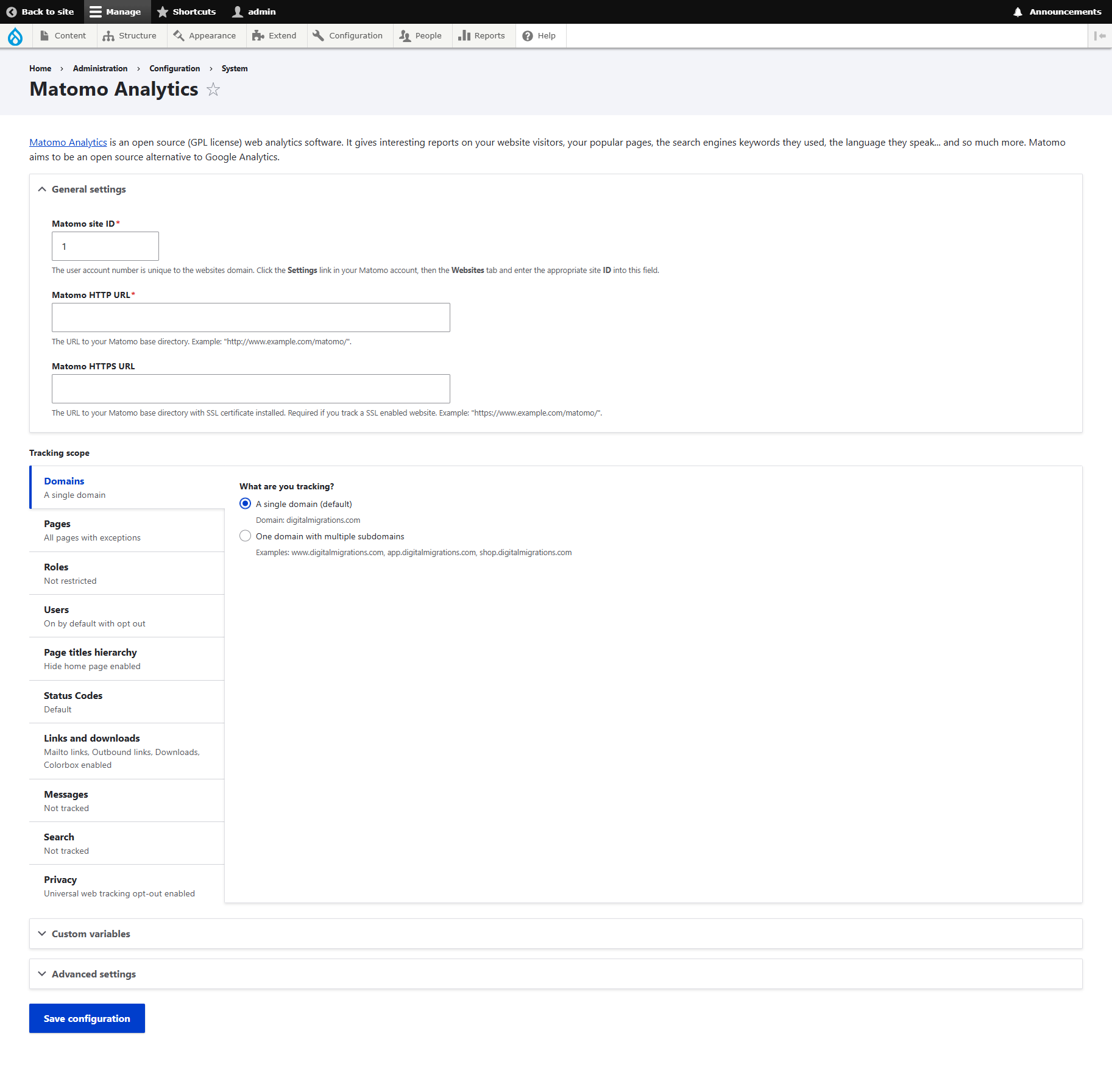1112x1092 pixels.
Task: Open the admin user menu
Action: (254, 12)
